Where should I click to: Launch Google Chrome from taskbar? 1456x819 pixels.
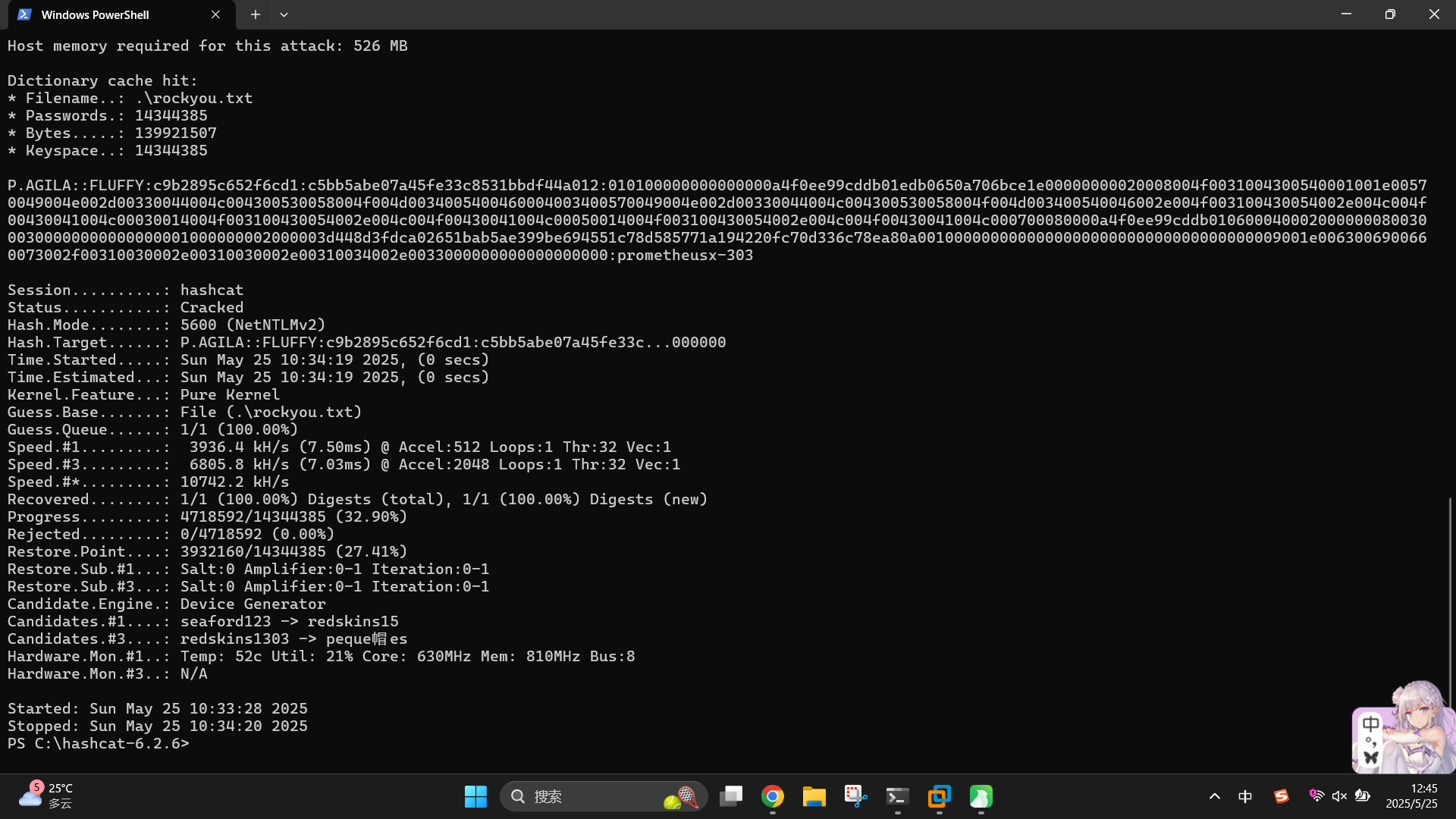(x=773, y=796)
